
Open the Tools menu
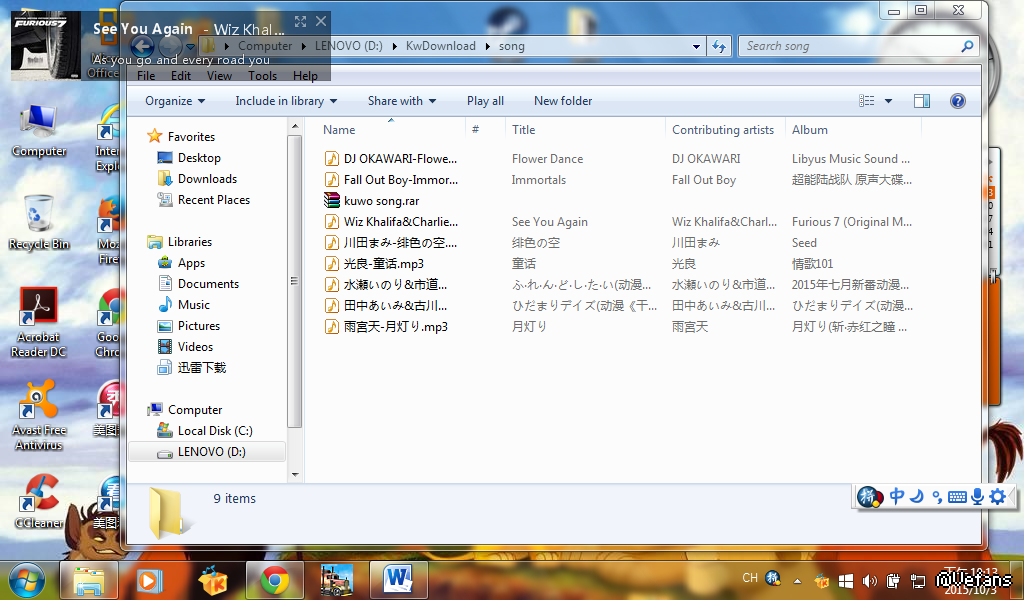click(x=262, y=76)
